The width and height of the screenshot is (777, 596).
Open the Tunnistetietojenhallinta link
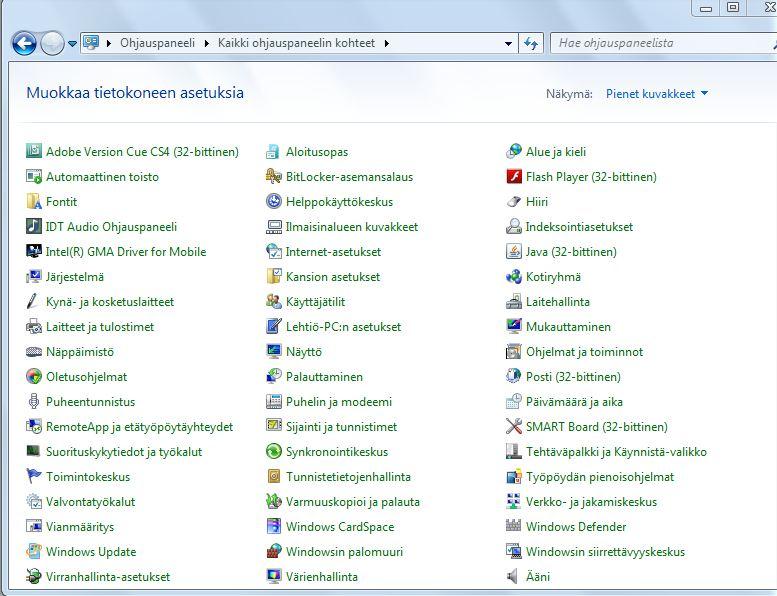coord(348,476)
